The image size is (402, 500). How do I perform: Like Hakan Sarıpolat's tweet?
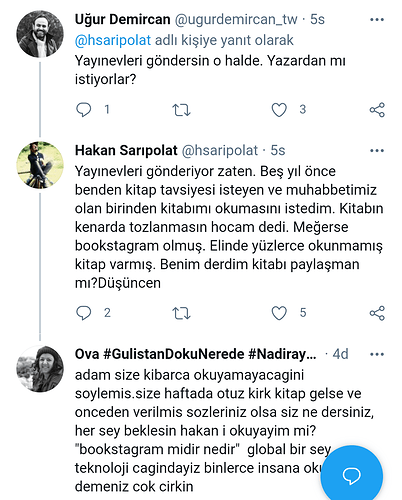[279, 313]
